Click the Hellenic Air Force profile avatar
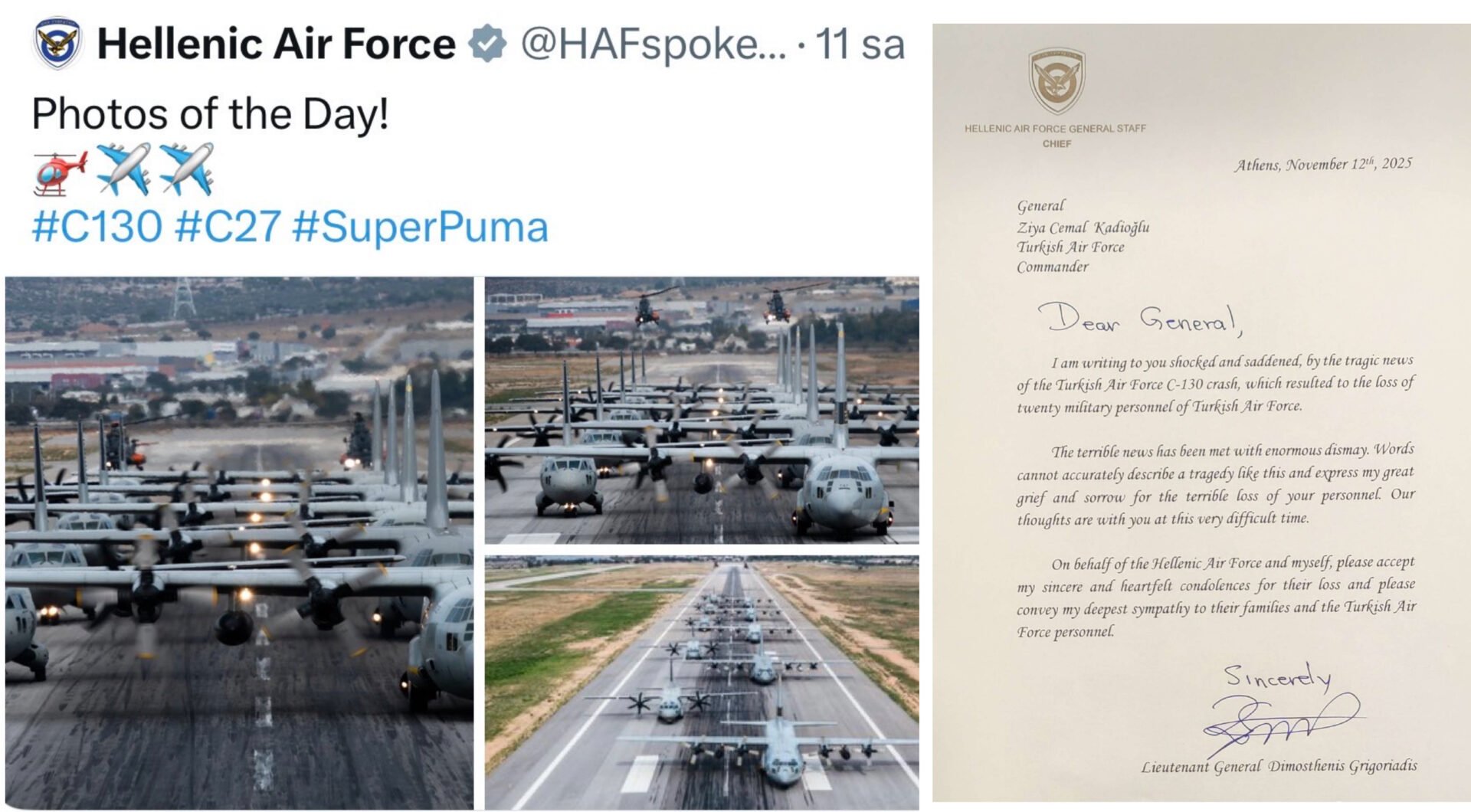Screen dimensions: 1471x812 (x=57, y=44)
